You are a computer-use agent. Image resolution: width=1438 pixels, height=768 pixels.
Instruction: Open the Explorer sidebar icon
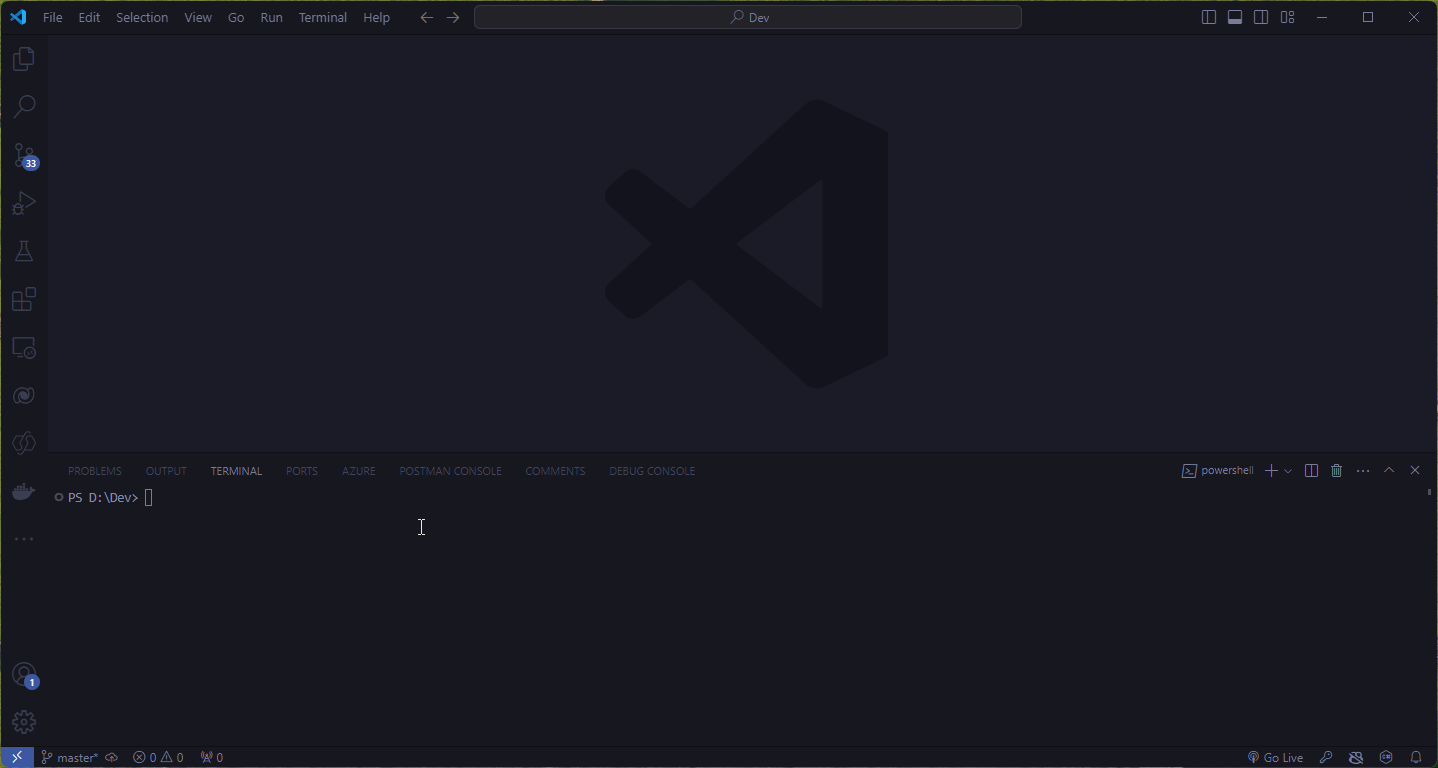click(23, 58)
